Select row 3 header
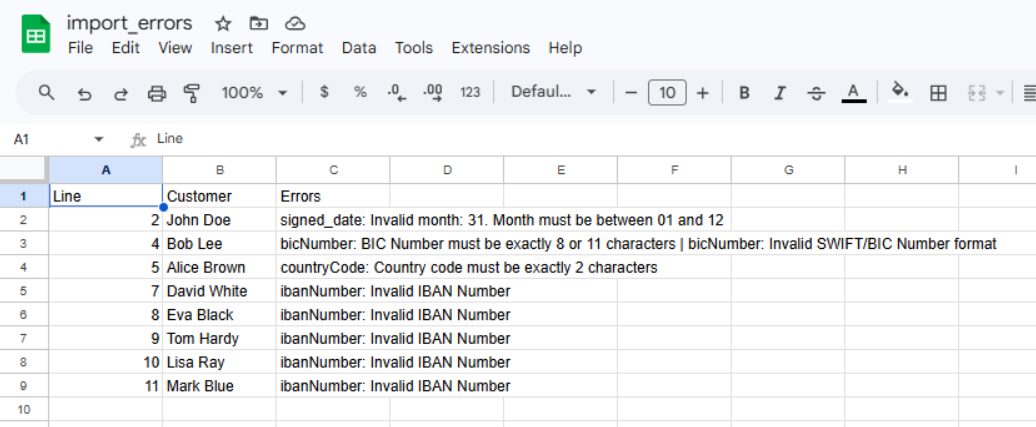 pos(24,244)
